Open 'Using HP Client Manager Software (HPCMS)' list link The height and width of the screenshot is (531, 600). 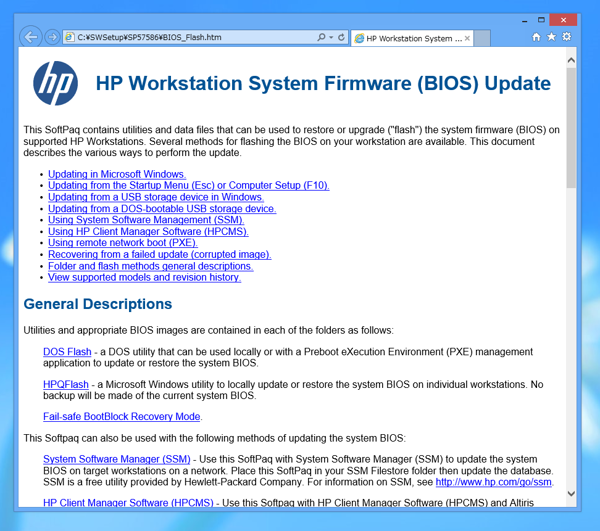click(x=148, y=231)
